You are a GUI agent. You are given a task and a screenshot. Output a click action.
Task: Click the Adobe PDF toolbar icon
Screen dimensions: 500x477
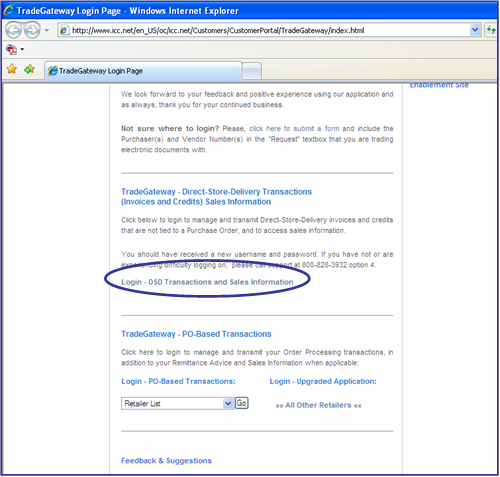(x=11, y=49)
